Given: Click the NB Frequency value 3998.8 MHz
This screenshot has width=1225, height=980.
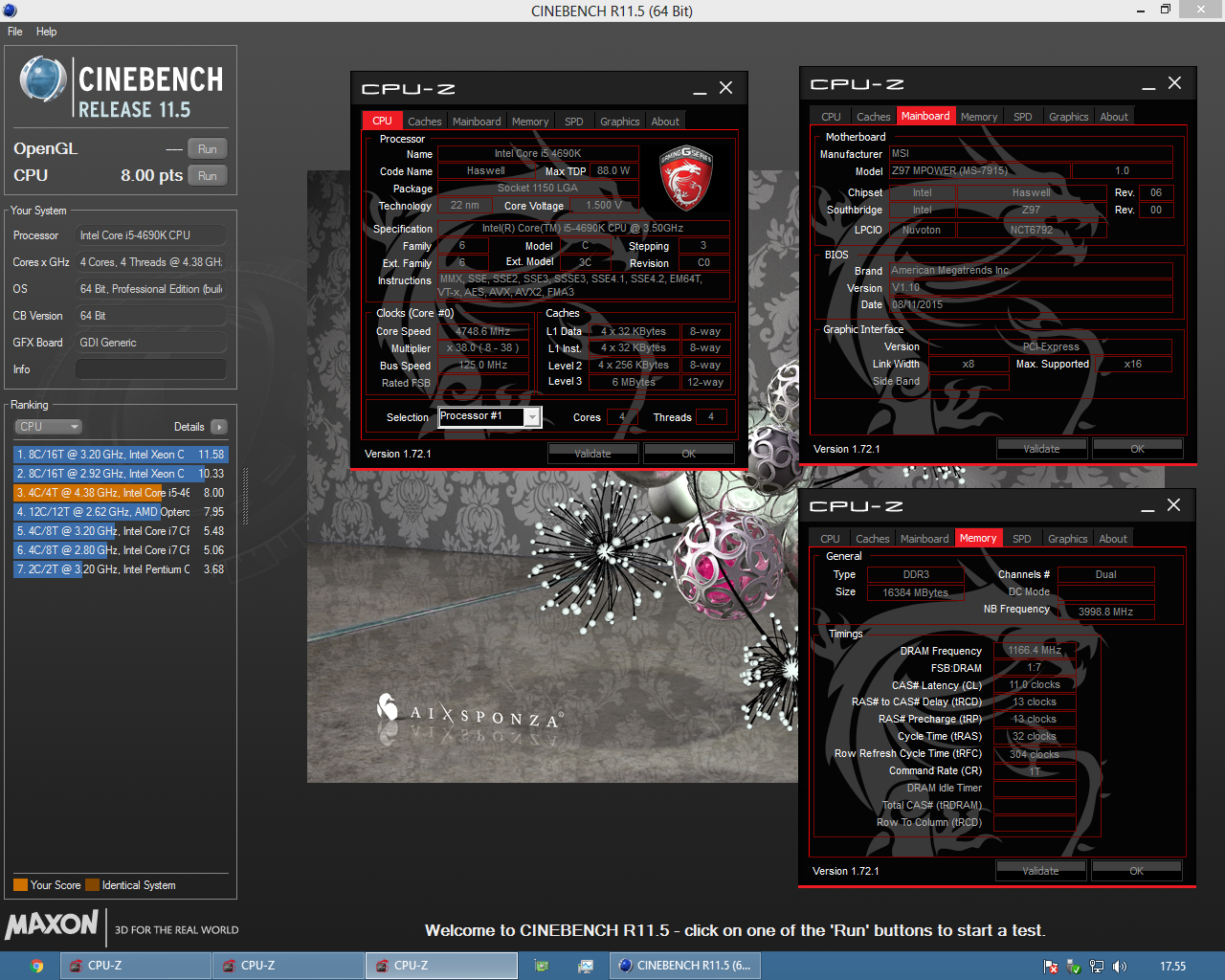Looking at the screenshot, I should (1105, 612).
